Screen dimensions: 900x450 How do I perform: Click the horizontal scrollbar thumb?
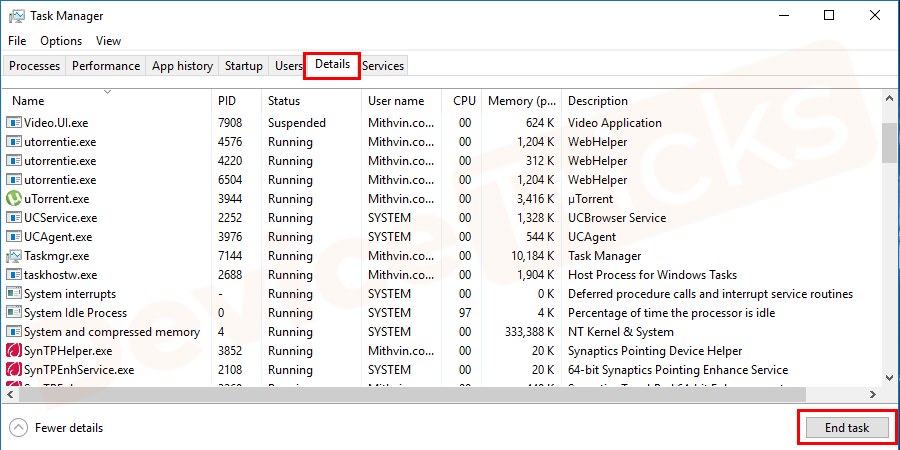coord(413,394)
